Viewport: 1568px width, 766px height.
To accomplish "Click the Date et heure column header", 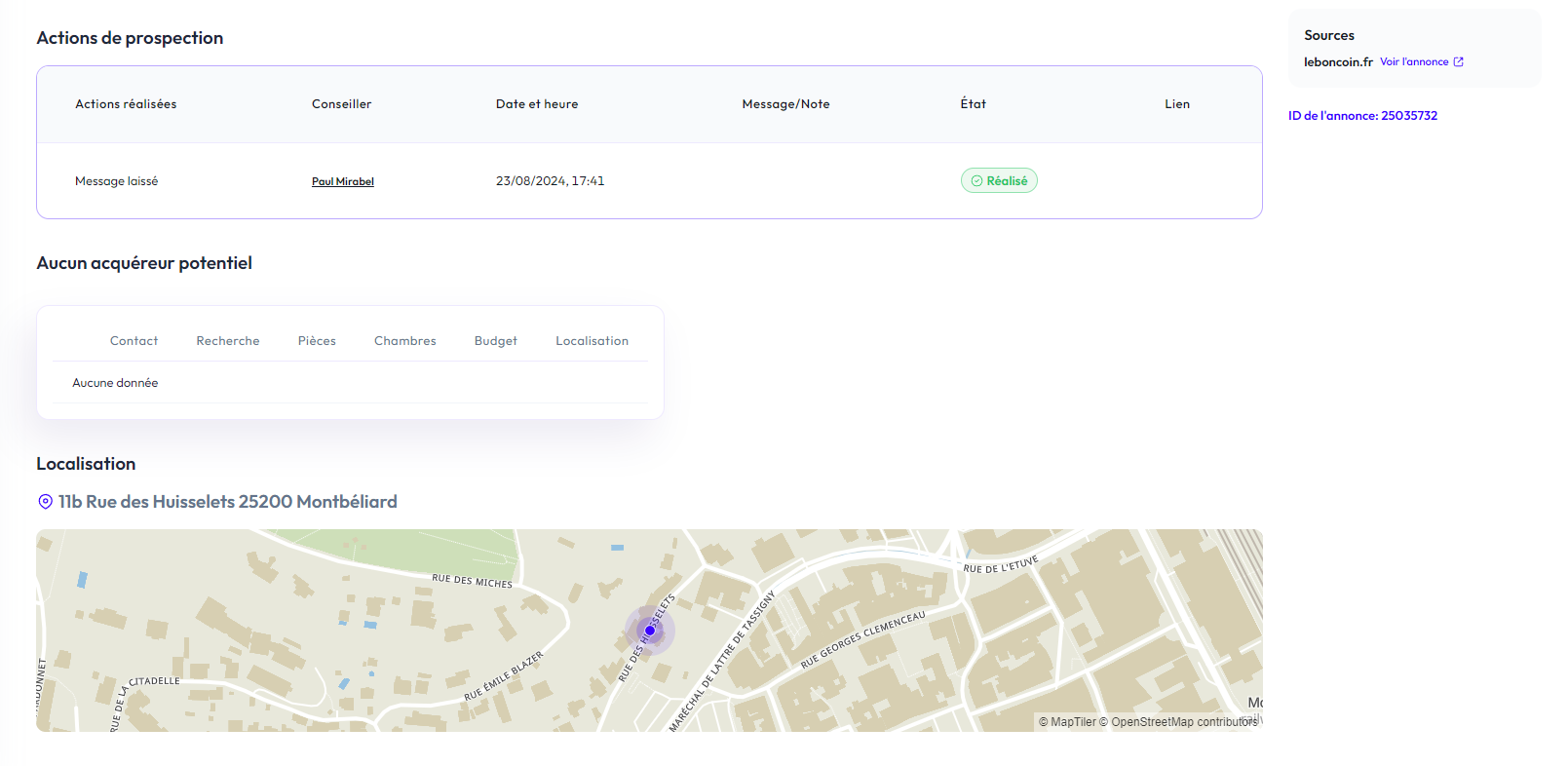I will pos(536,104).
